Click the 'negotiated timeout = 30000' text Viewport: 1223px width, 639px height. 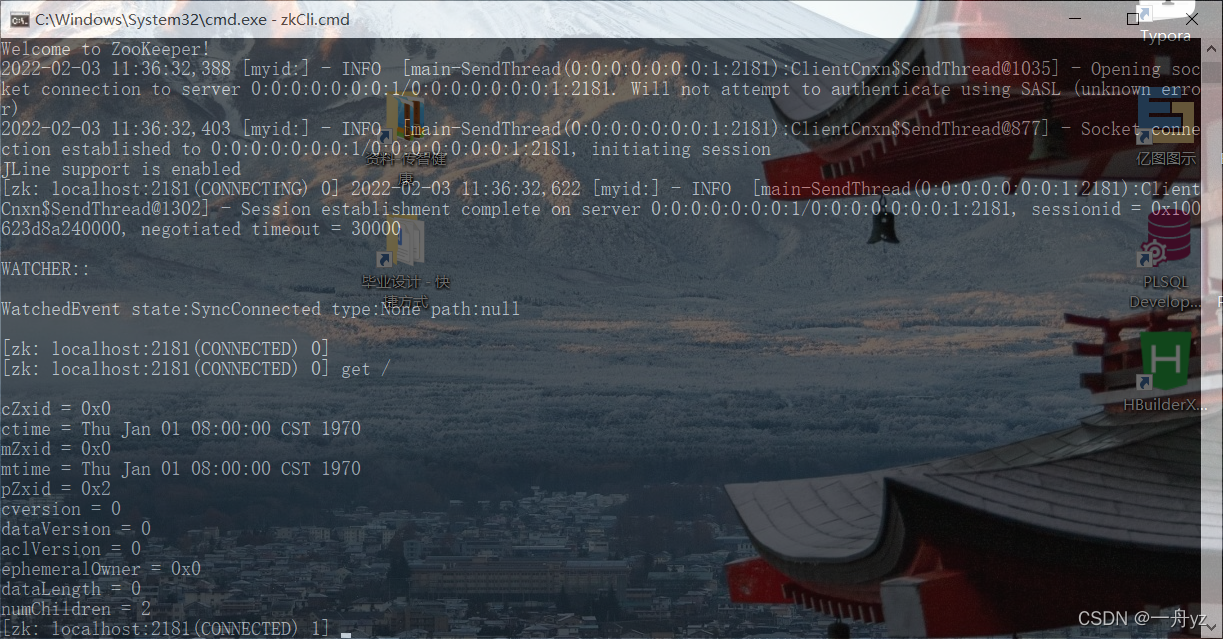(x=270, y=229)
